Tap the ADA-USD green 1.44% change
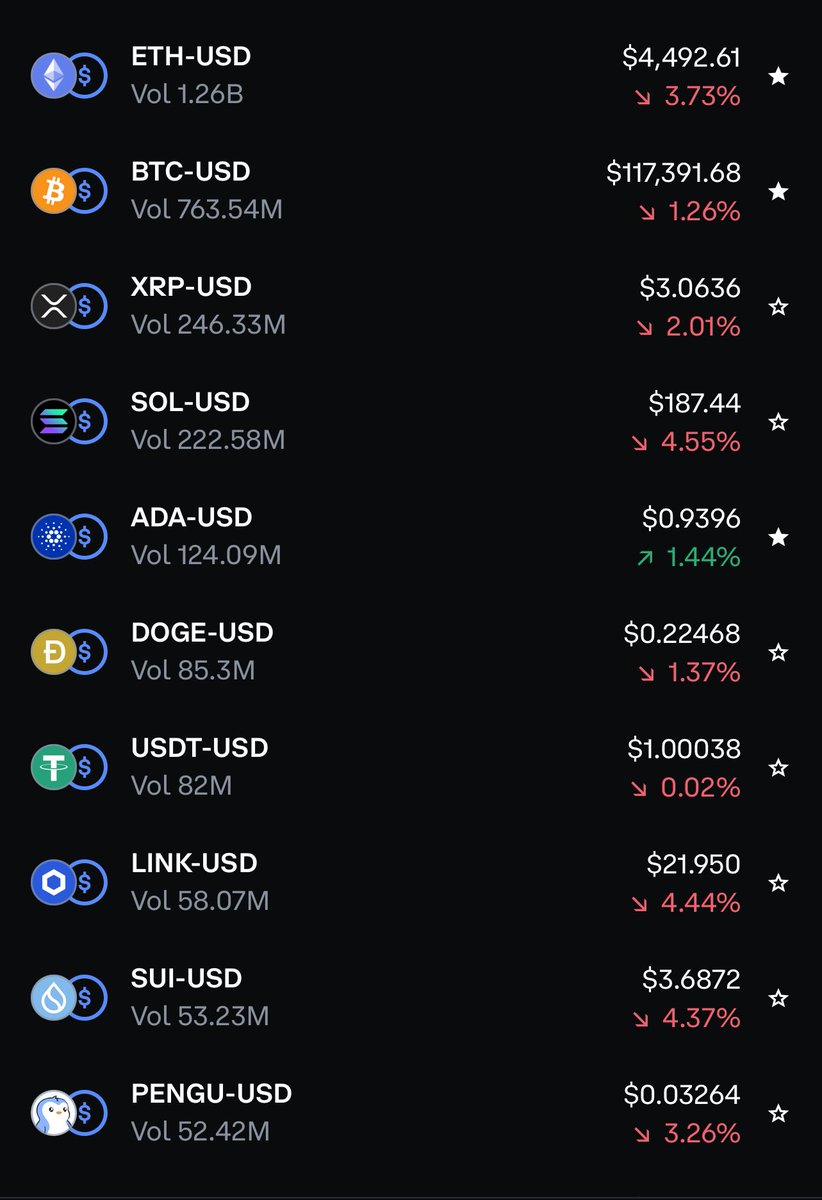 tap(689, 557)
